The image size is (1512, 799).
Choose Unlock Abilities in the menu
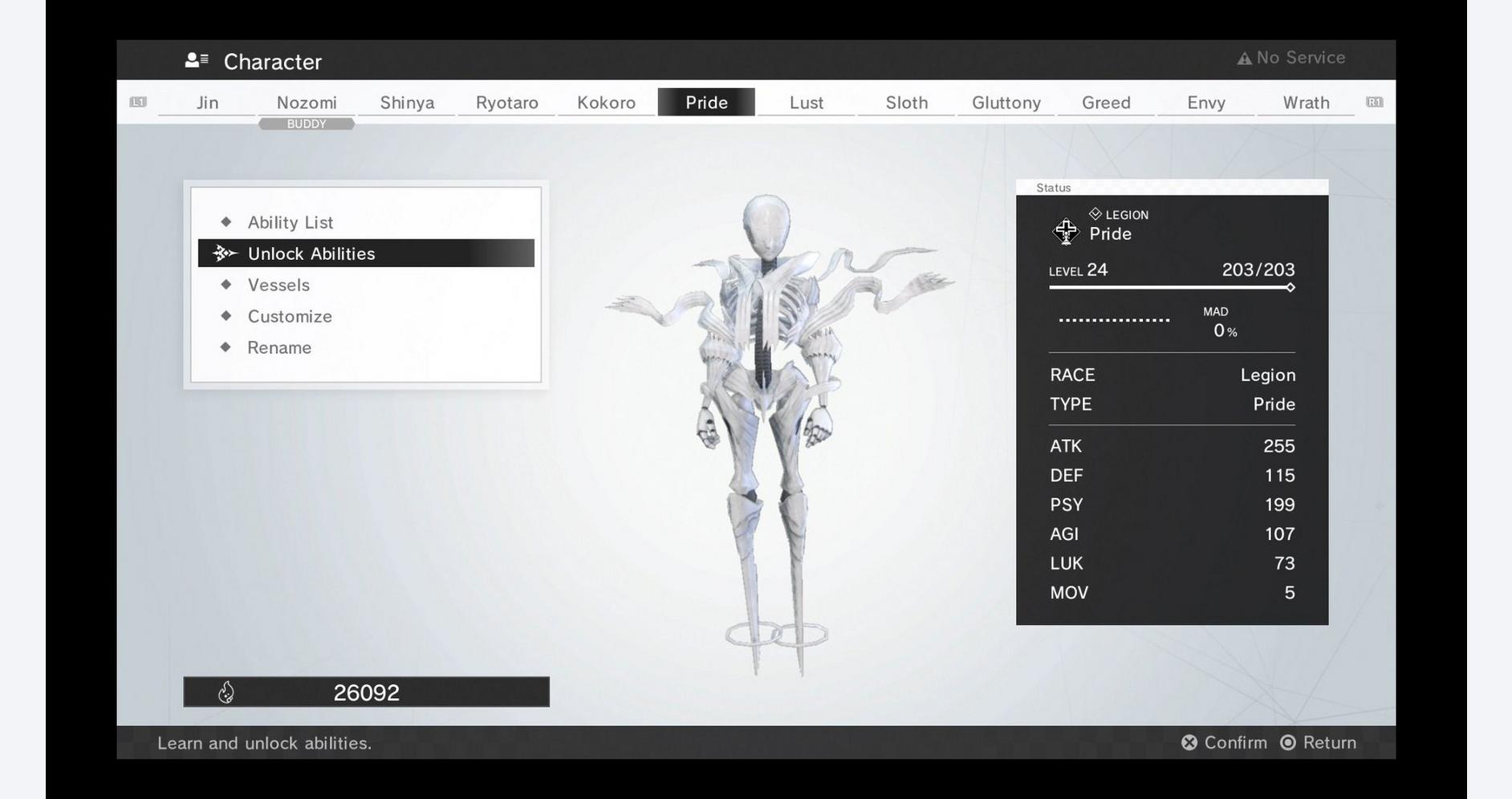[311, 253]
